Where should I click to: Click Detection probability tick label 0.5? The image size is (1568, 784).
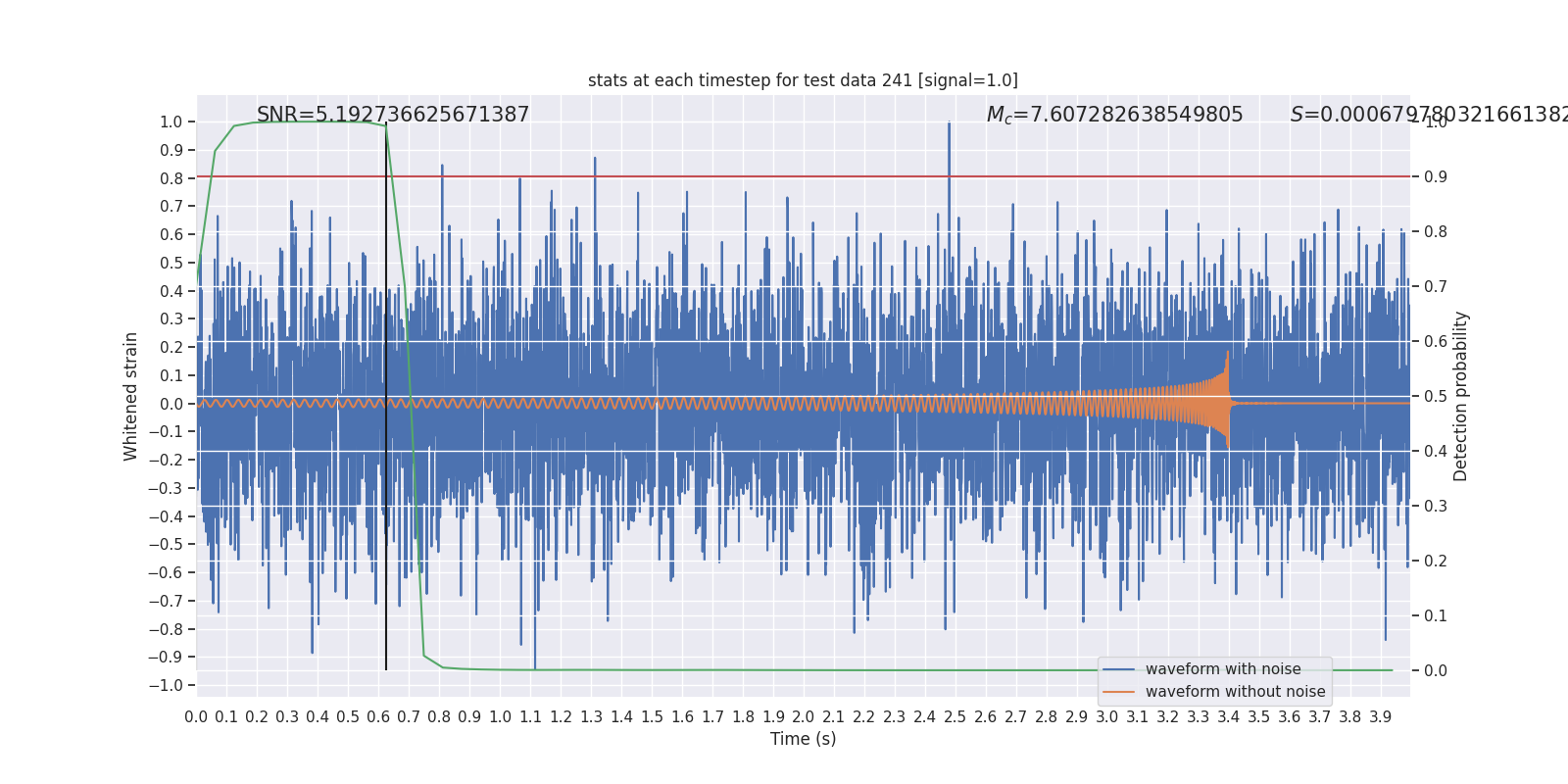pyautogui.click(x=1436, y=397)
